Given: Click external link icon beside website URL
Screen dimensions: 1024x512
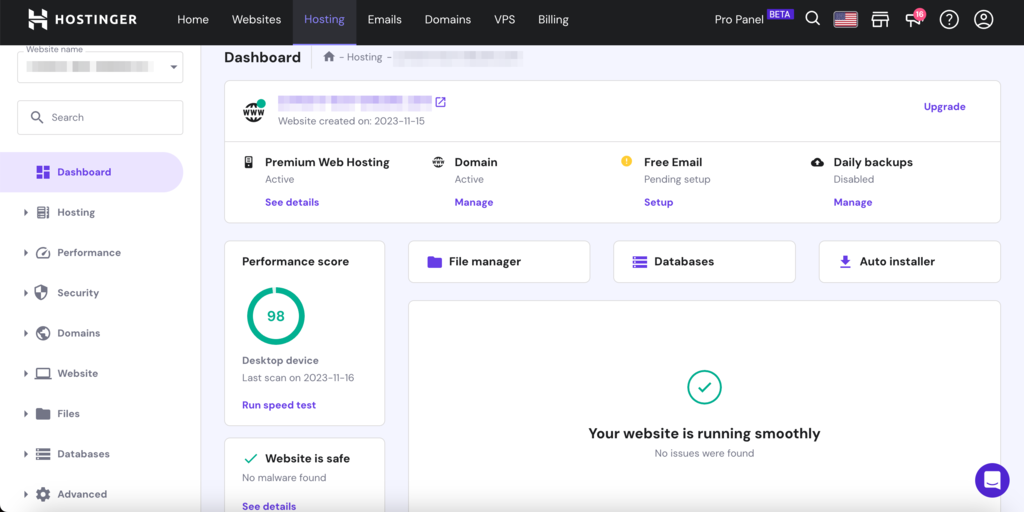Looking at the screenshot, I should click(x=441, y=102).
